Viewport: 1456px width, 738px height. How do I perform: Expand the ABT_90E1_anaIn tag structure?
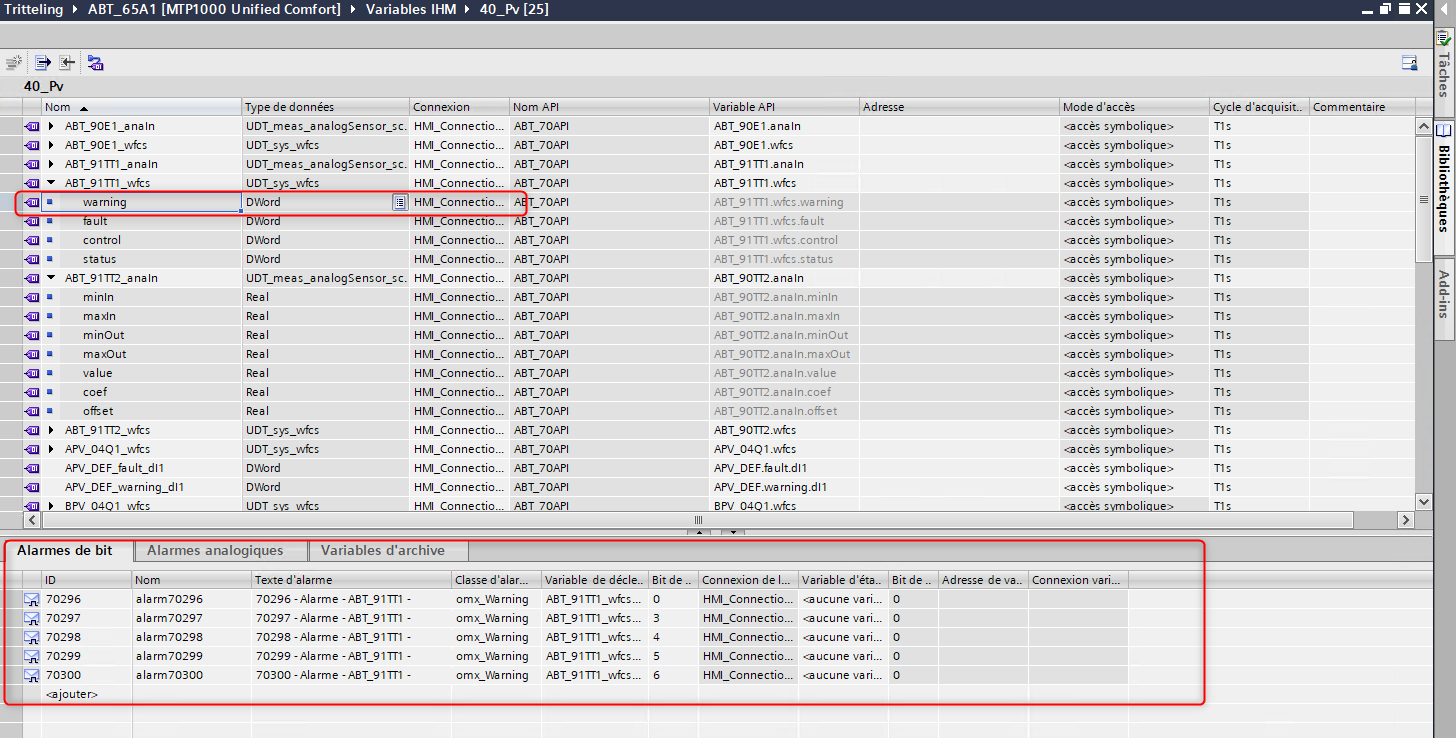coord(51,126)
